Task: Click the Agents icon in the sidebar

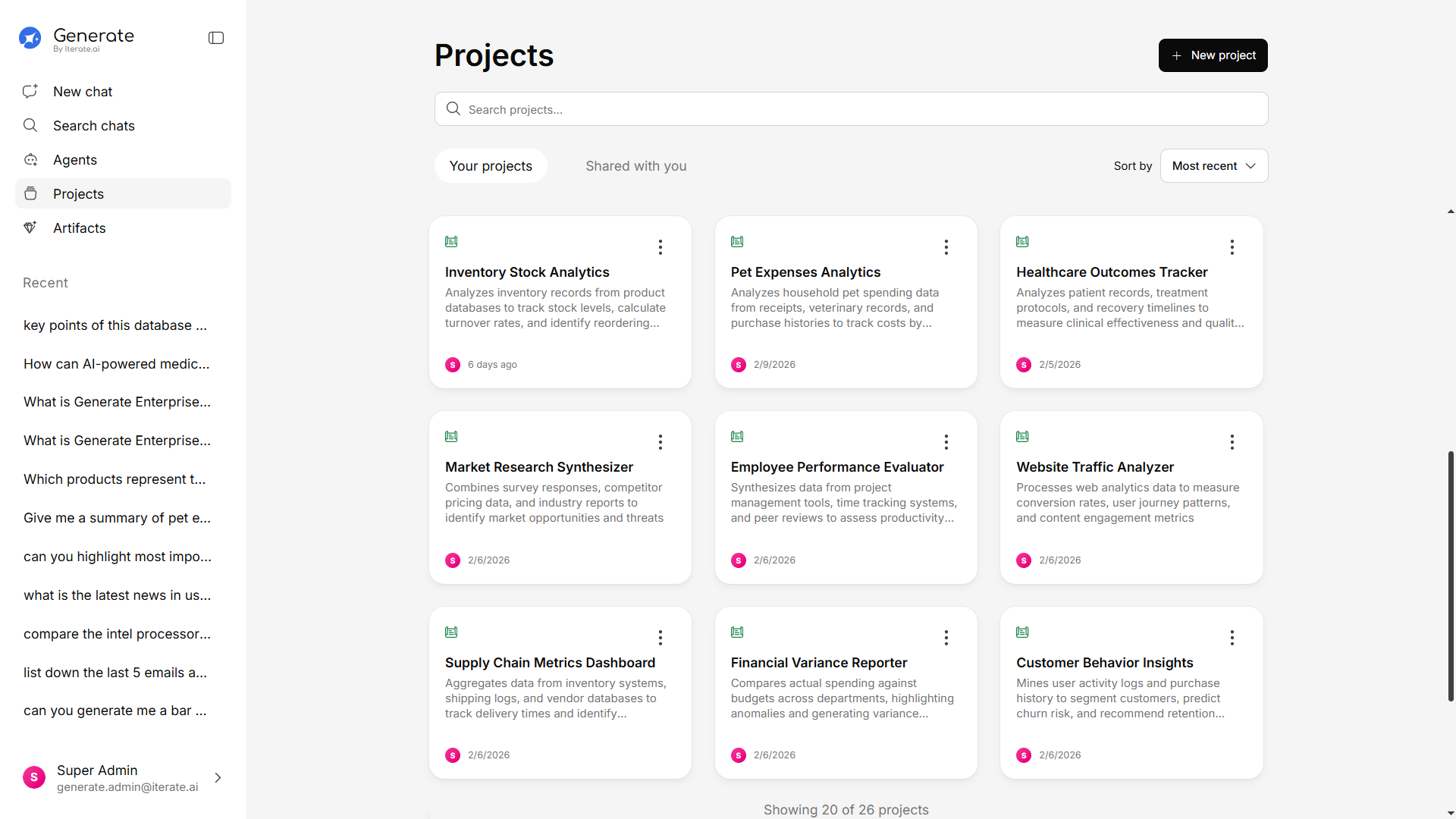Action: coord(30,159)
